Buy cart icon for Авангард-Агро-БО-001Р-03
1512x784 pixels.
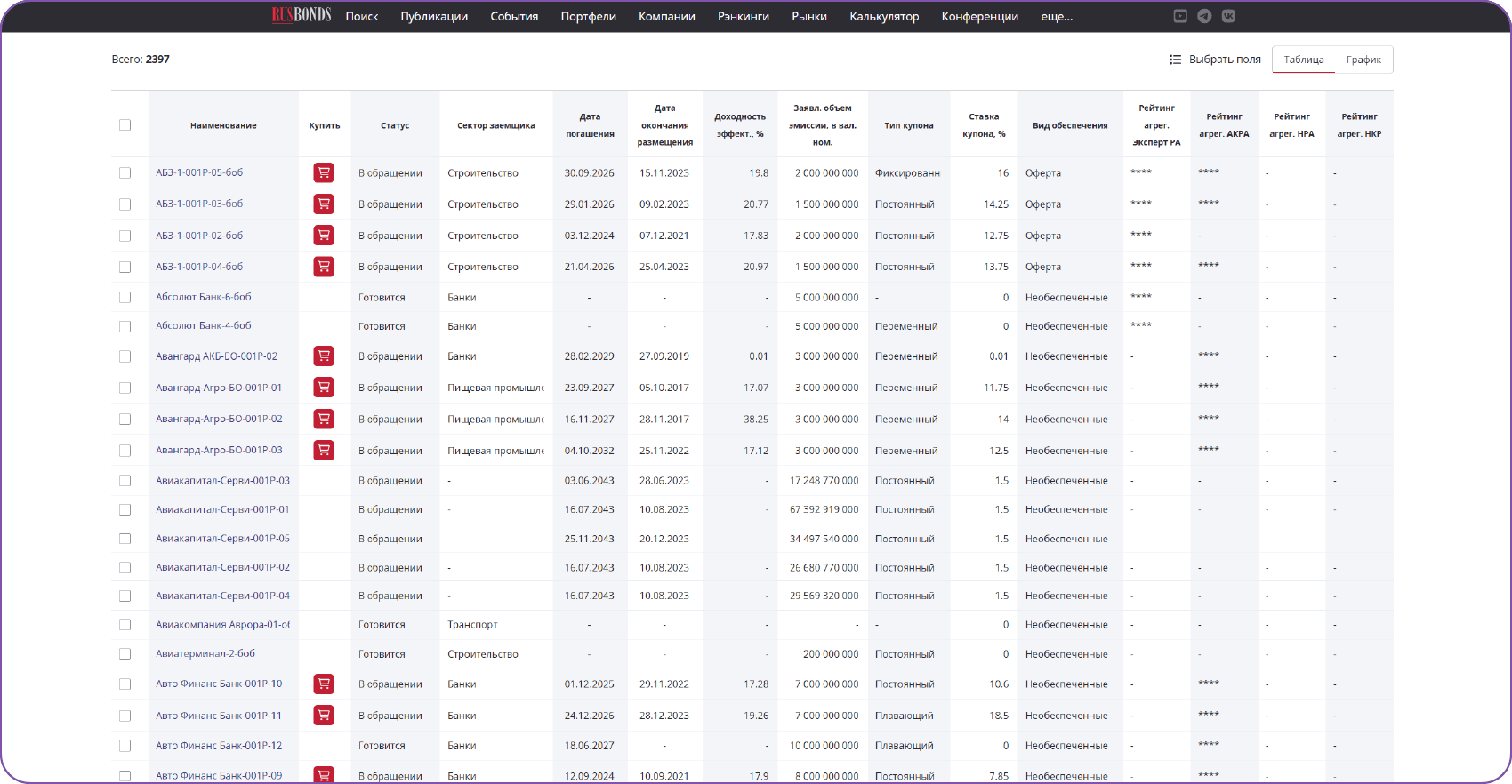pos(324,450)
